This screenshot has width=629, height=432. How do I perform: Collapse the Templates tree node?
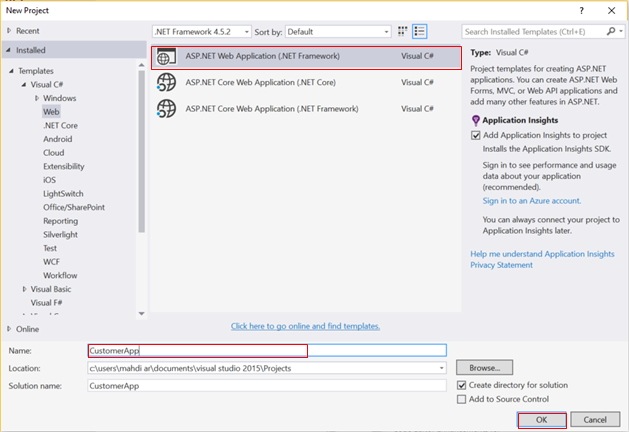pyautogui.click(x=11, y=71)
